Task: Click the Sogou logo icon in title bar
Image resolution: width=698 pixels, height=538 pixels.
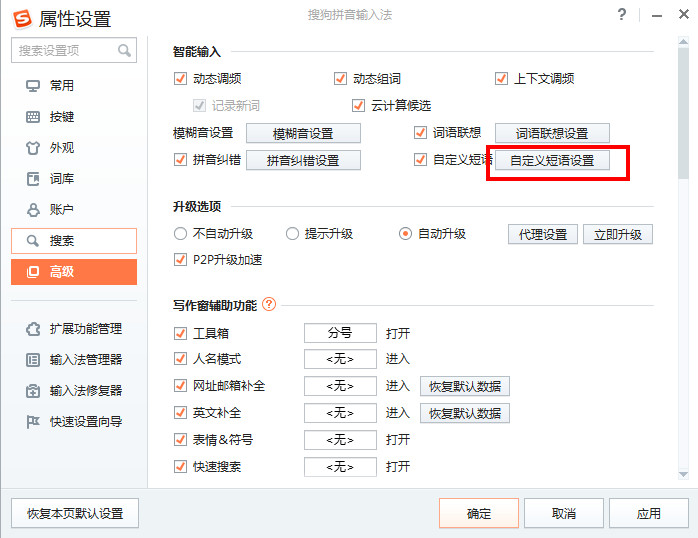Action: (19, 19)
